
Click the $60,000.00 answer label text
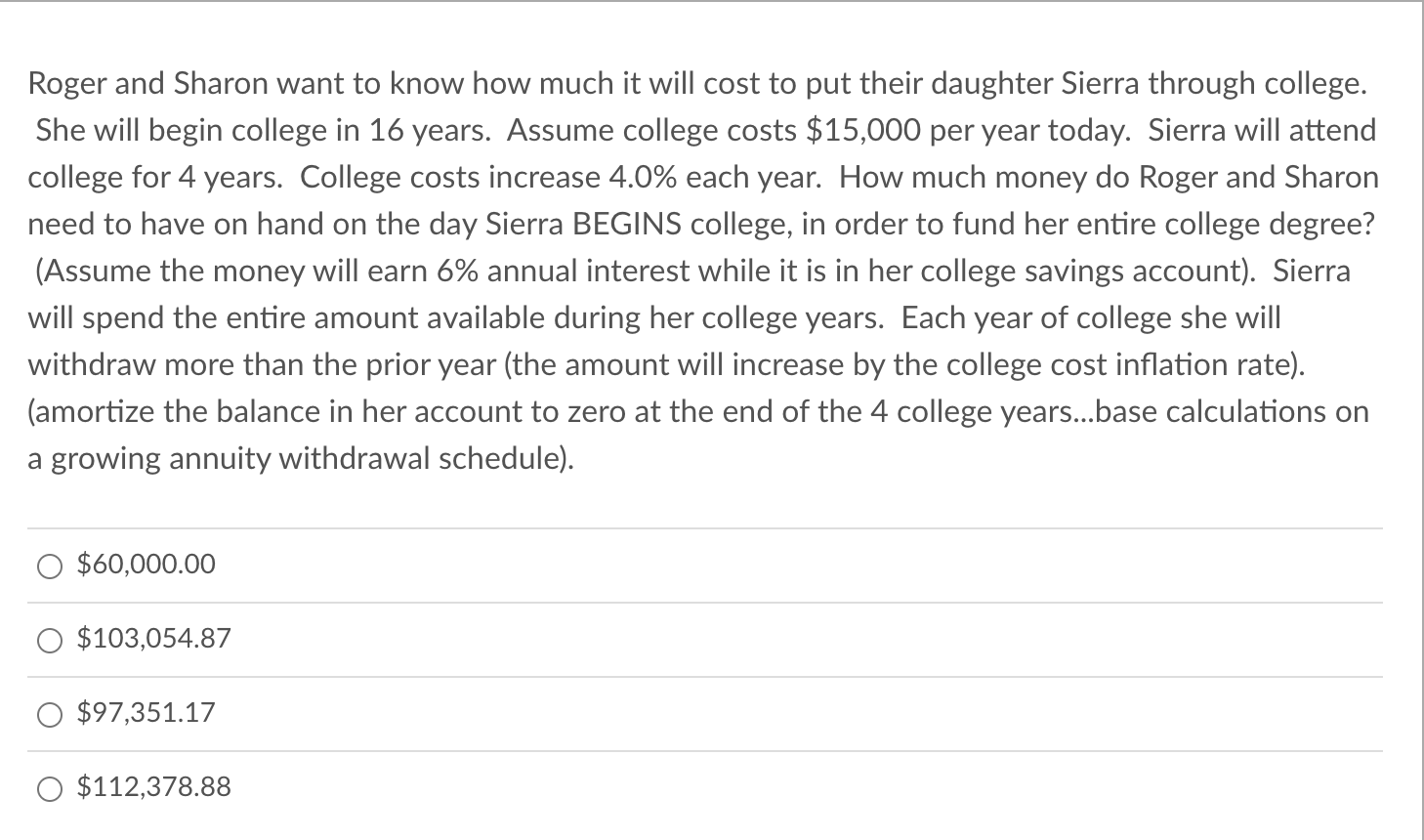(x=145, y=565)
